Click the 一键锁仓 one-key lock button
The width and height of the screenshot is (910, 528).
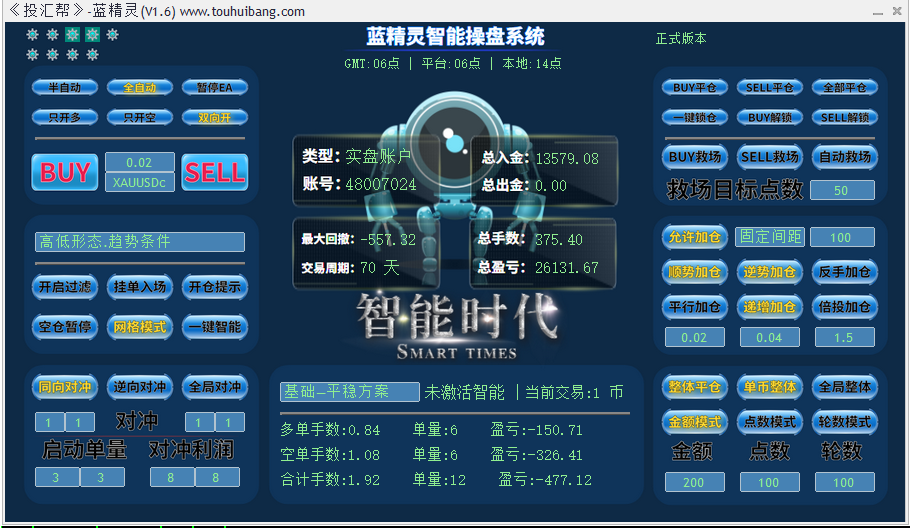point(695,118)
